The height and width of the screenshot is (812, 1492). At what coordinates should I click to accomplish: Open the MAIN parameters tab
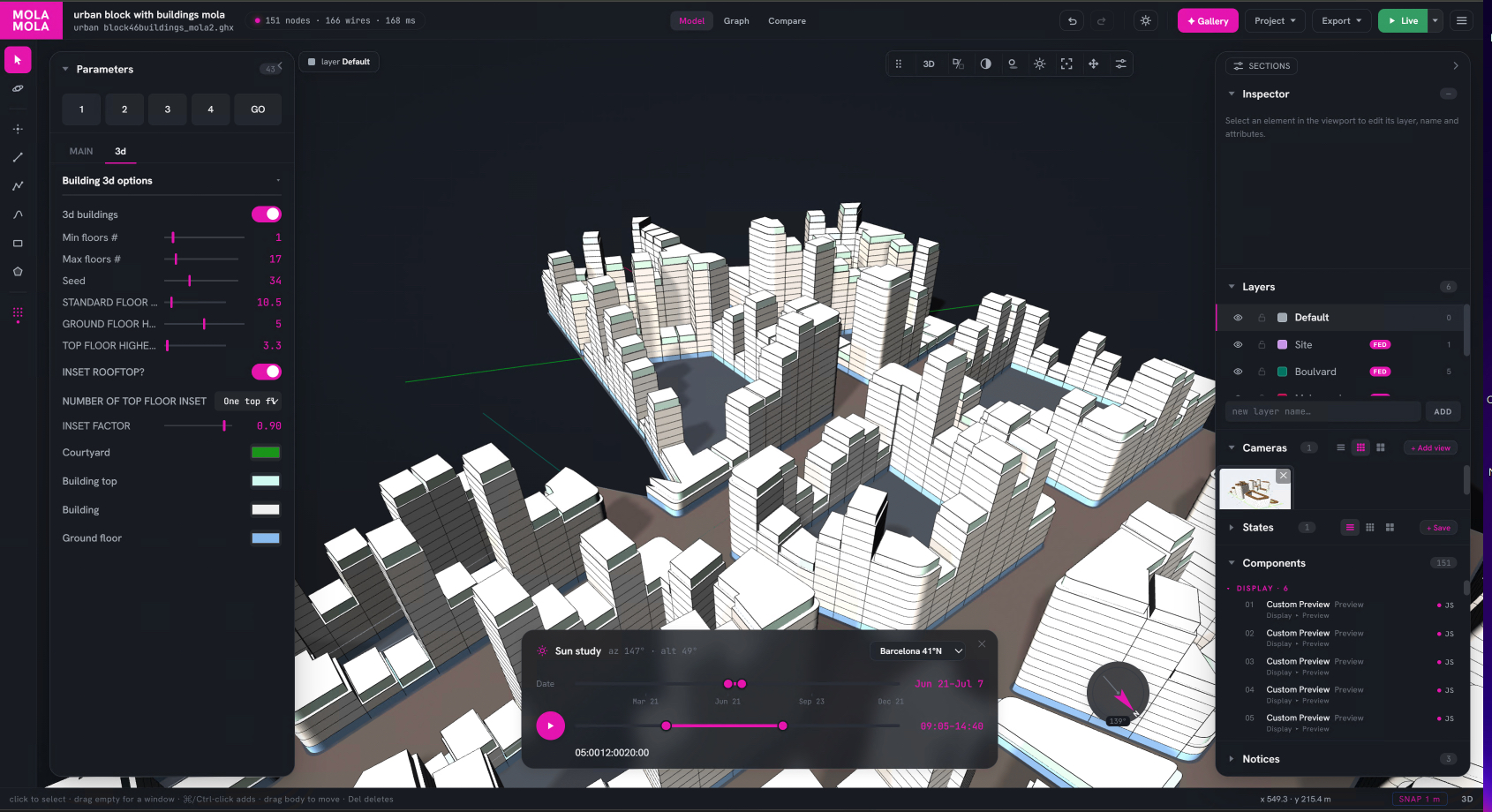pos(81,152)
